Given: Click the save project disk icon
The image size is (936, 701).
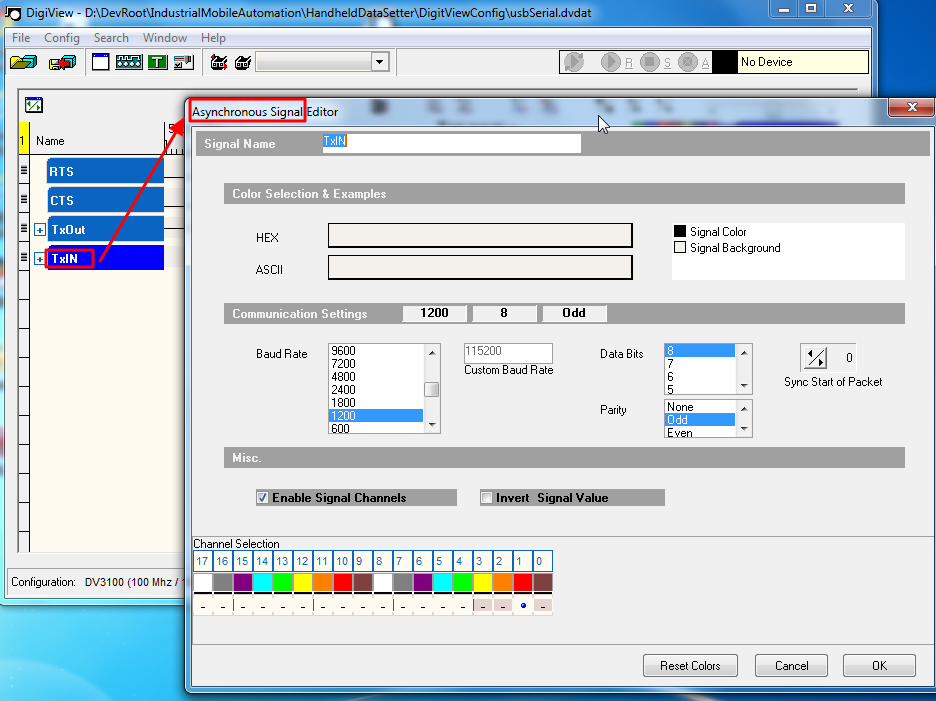Looking at the screenshot, I should tap(63, 62).
